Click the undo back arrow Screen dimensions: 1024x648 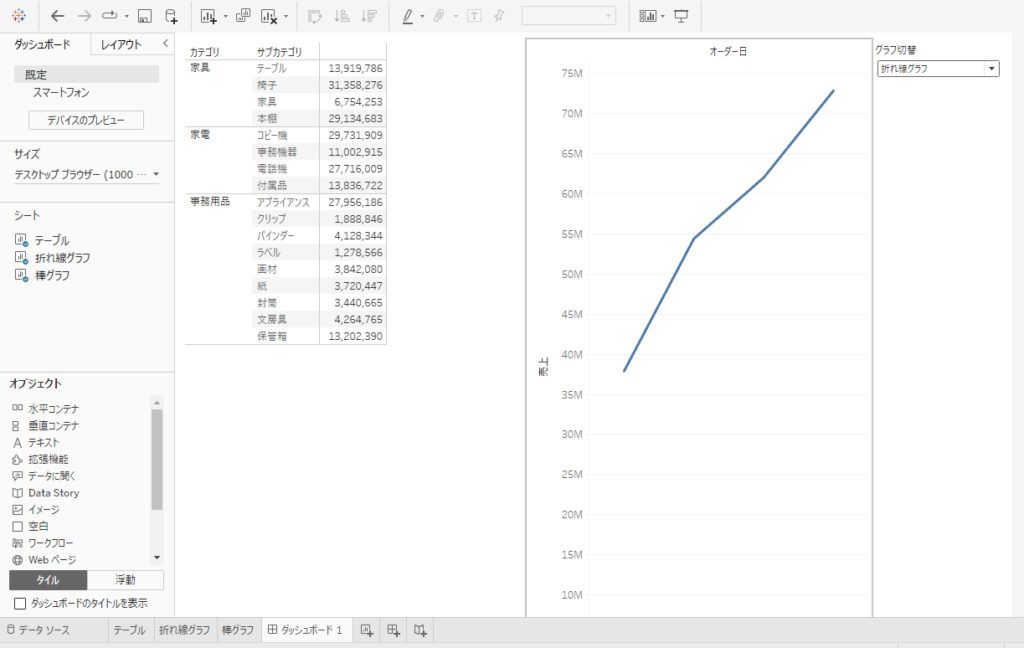point(57,16)
